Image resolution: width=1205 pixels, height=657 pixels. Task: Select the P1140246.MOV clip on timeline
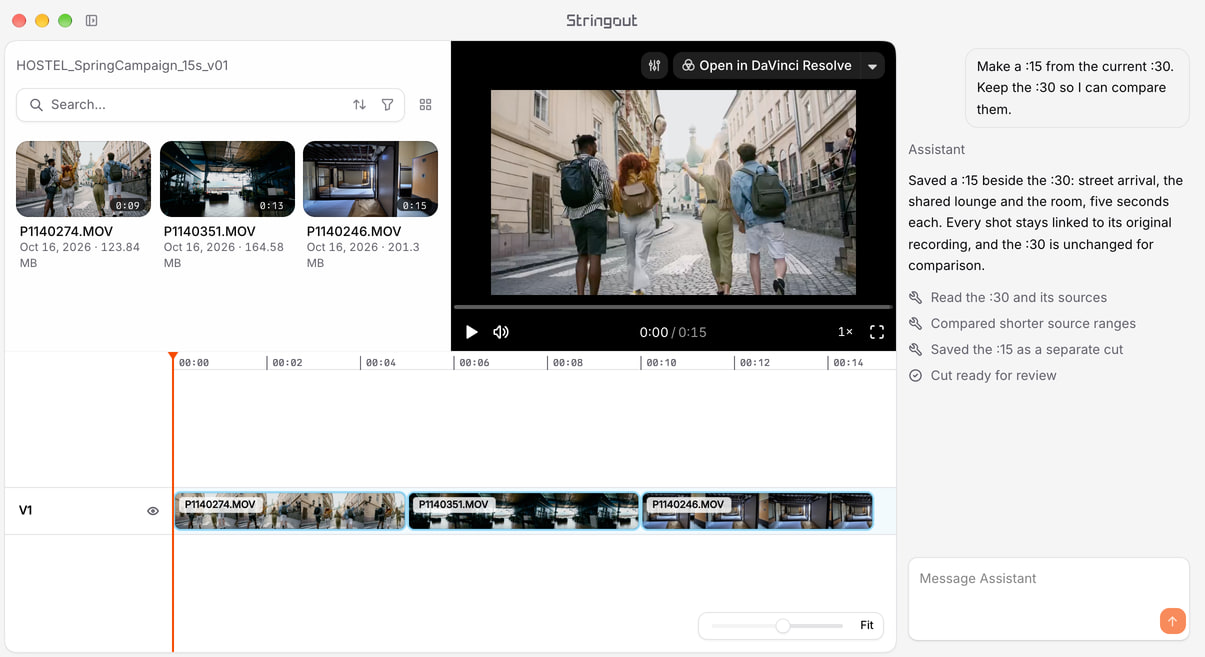coord(757,511)
